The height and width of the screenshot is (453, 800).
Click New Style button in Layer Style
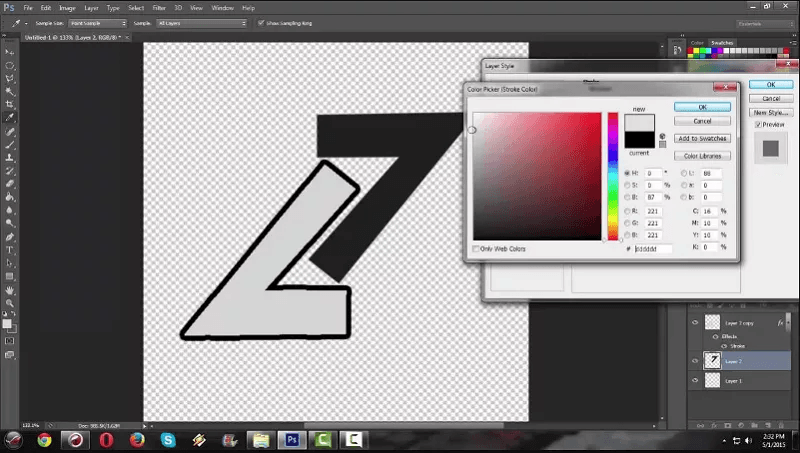pyautogui.click(x=771, y=112)
